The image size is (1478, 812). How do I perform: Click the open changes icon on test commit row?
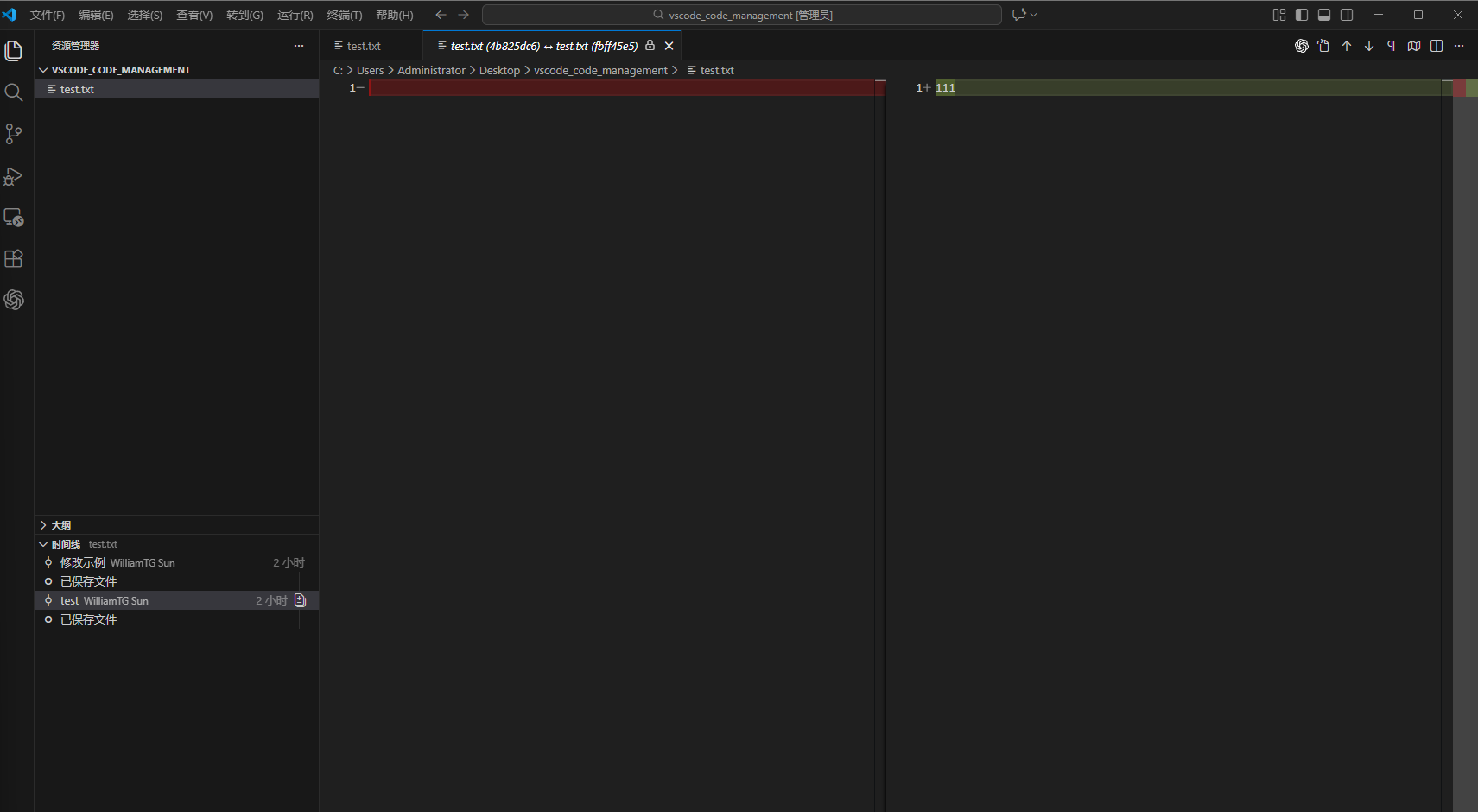[301, 600]
